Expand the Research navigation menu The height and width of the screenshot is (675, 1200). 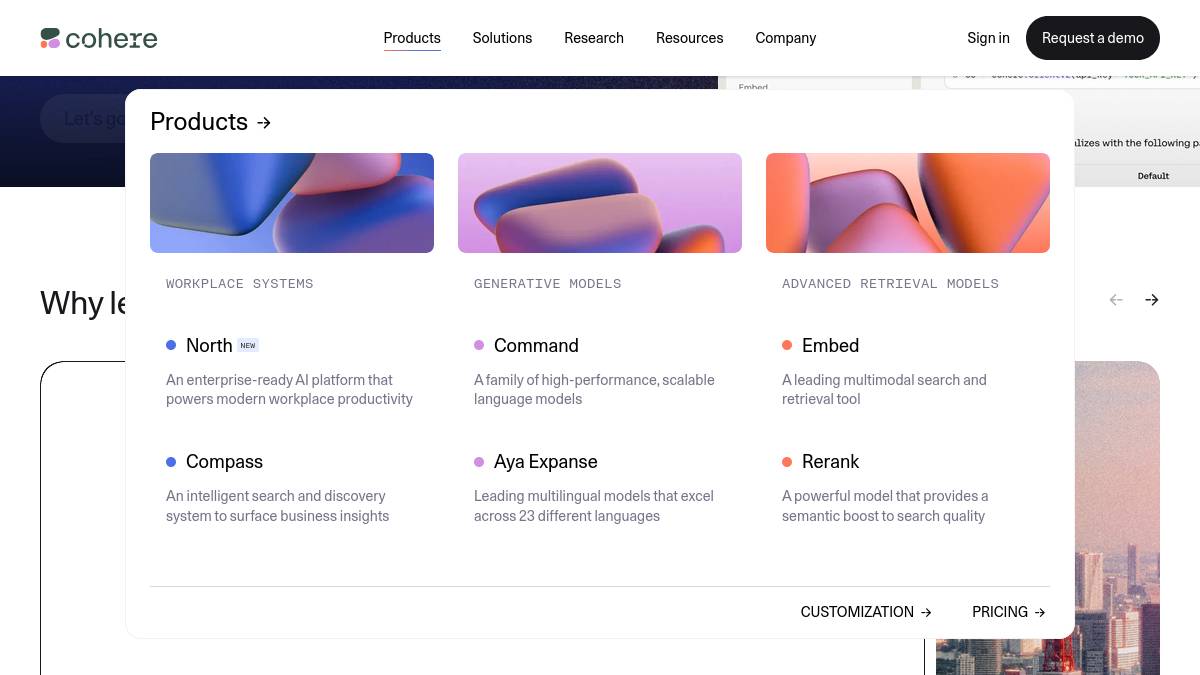[594, 38]
